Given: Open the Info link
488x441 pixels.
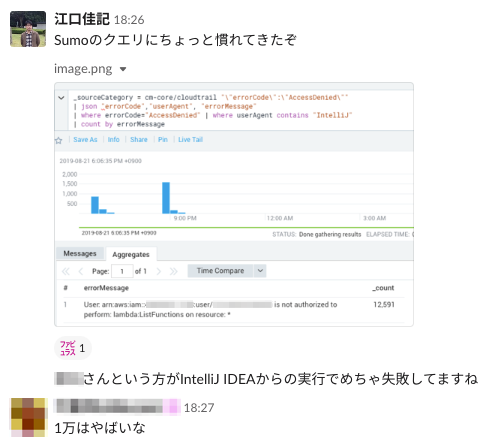Looking at the screenshot, I should click(113, 139).
